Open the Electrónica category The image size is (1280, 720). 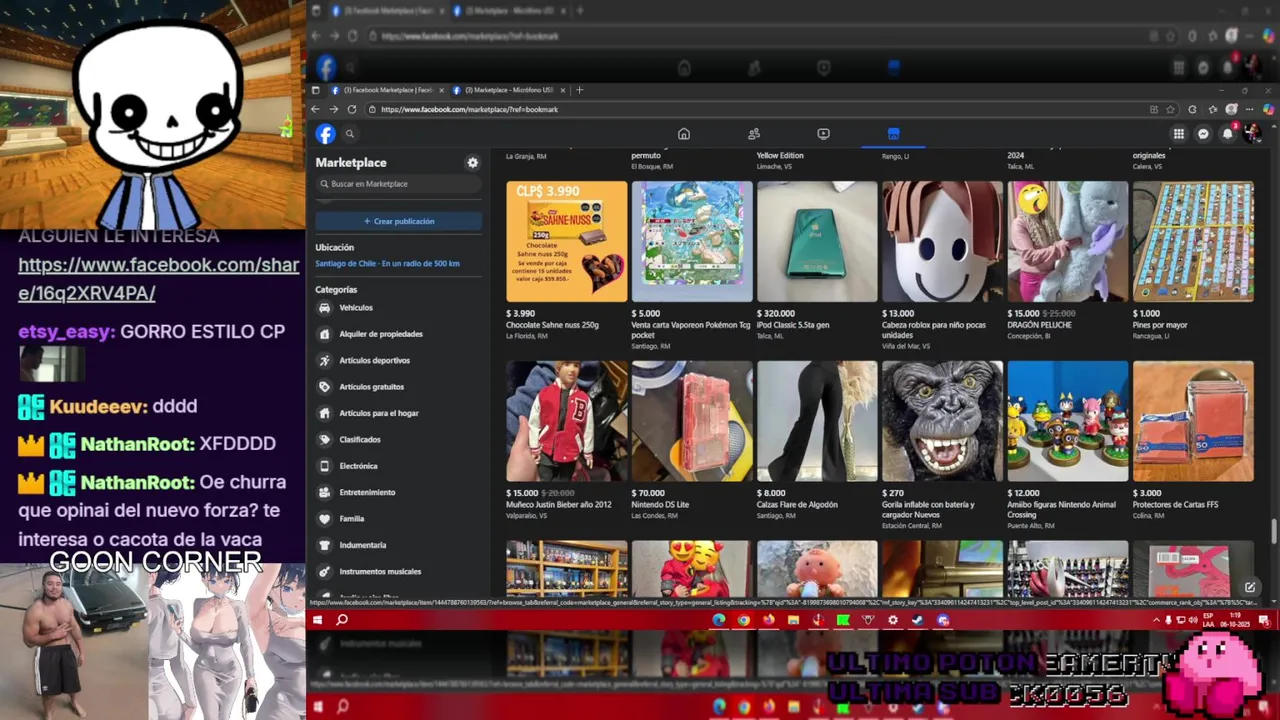point(358,466)
